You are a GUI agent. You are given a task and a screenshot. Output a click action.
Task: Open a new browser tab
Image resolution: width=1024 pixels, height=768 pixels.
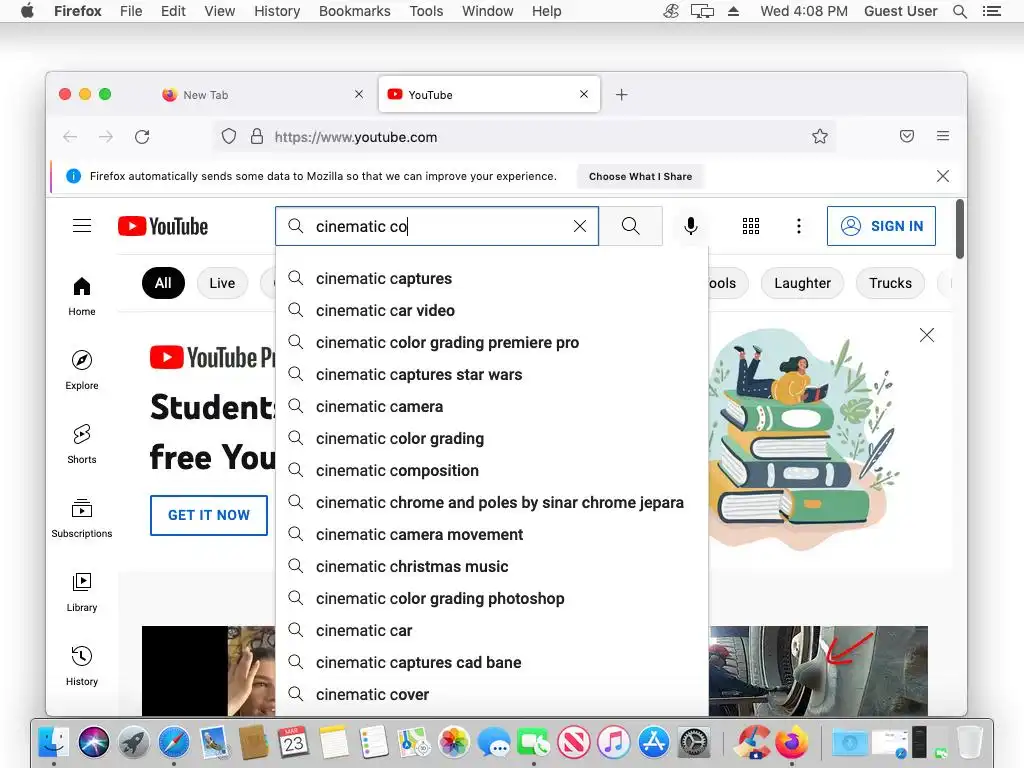(x=622, y=95)
